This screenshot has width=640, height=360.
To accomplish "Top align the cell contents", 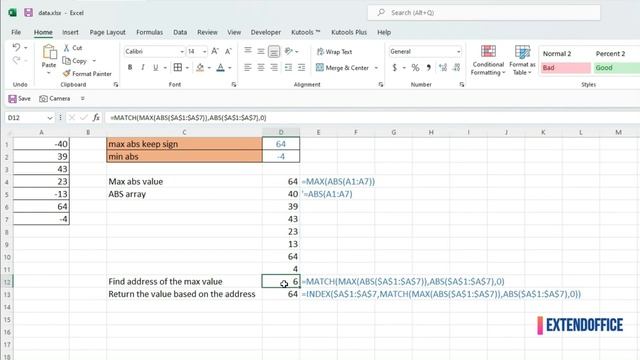I will coord(248,51).
